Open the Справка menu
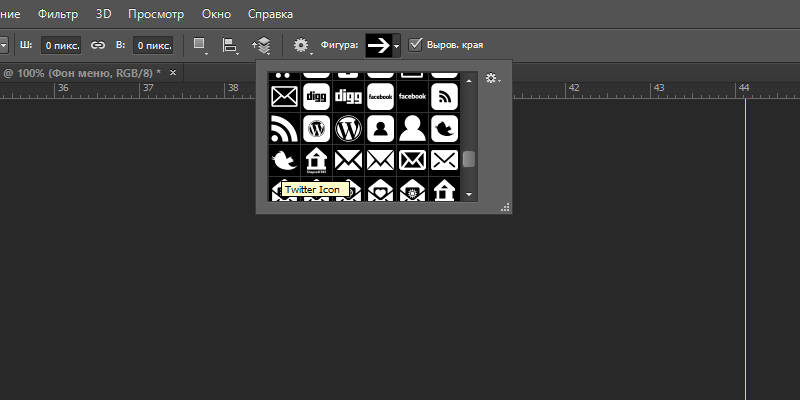 tap(271, 15)
